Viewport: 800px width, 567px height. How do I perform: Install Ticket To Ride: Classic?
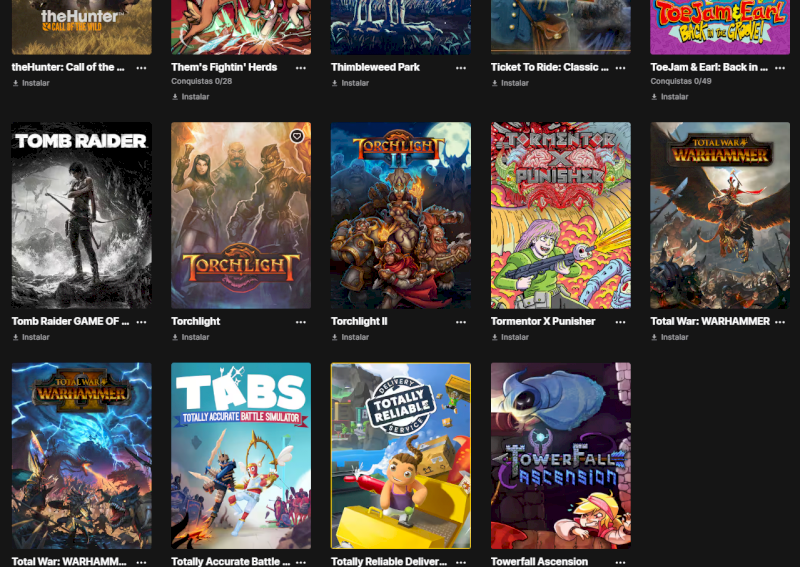510,83
